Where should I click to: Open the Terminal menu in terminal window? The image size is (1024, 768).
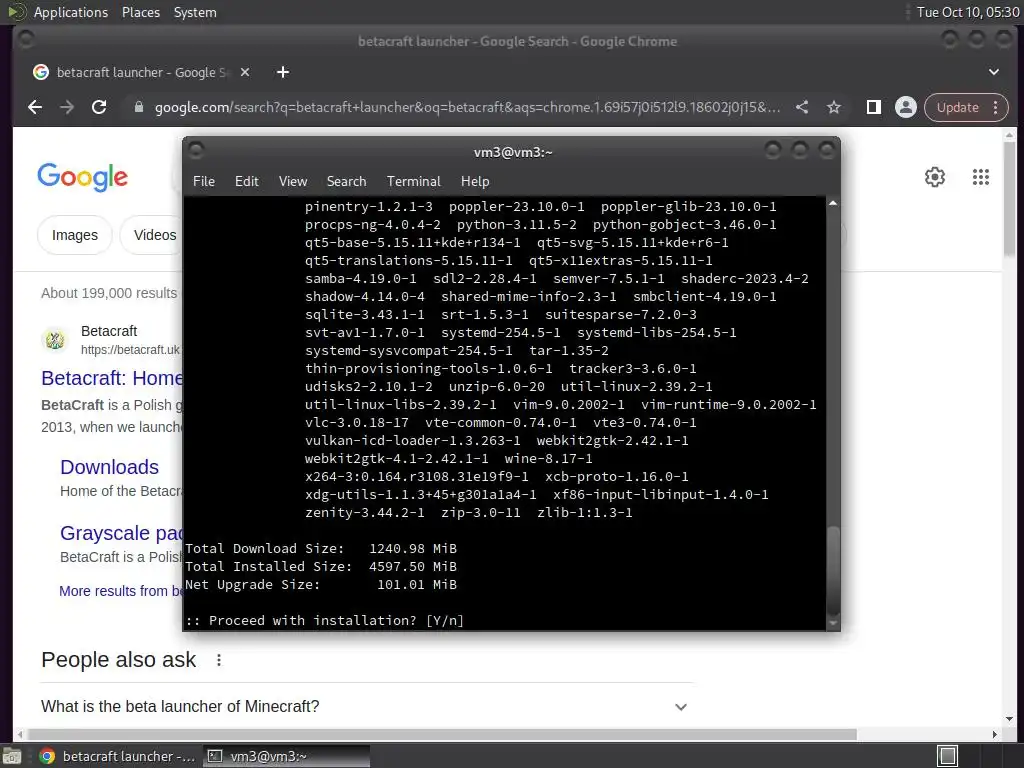coord(413,182)
